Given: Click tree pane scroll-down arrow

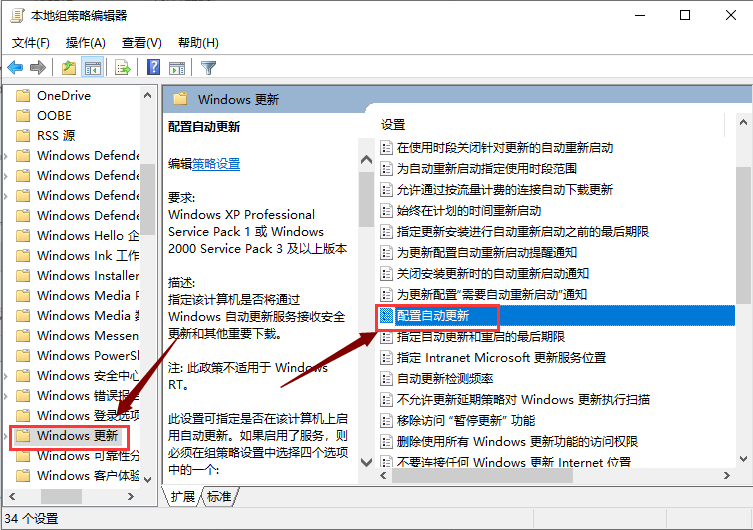Looking at the screenshot, I should [x=147, y=479].
